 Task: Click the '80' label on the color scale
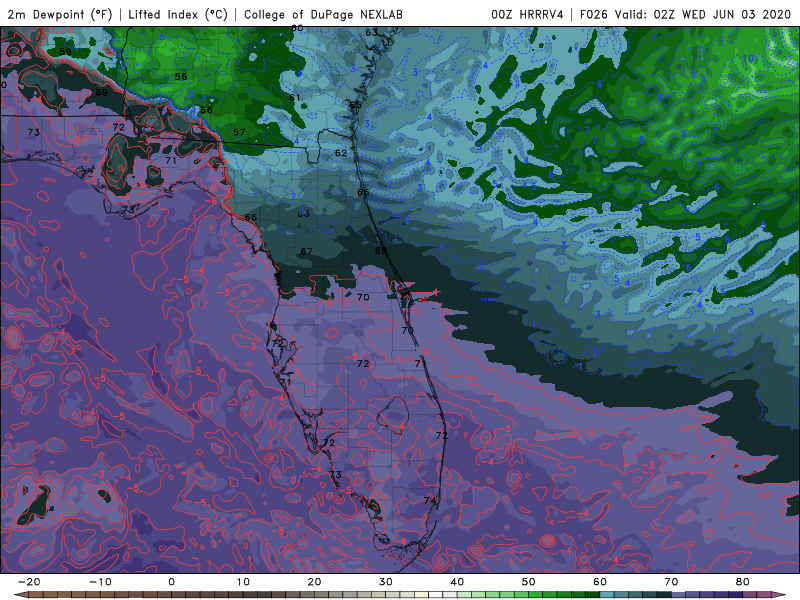click(x=743, y=582)
